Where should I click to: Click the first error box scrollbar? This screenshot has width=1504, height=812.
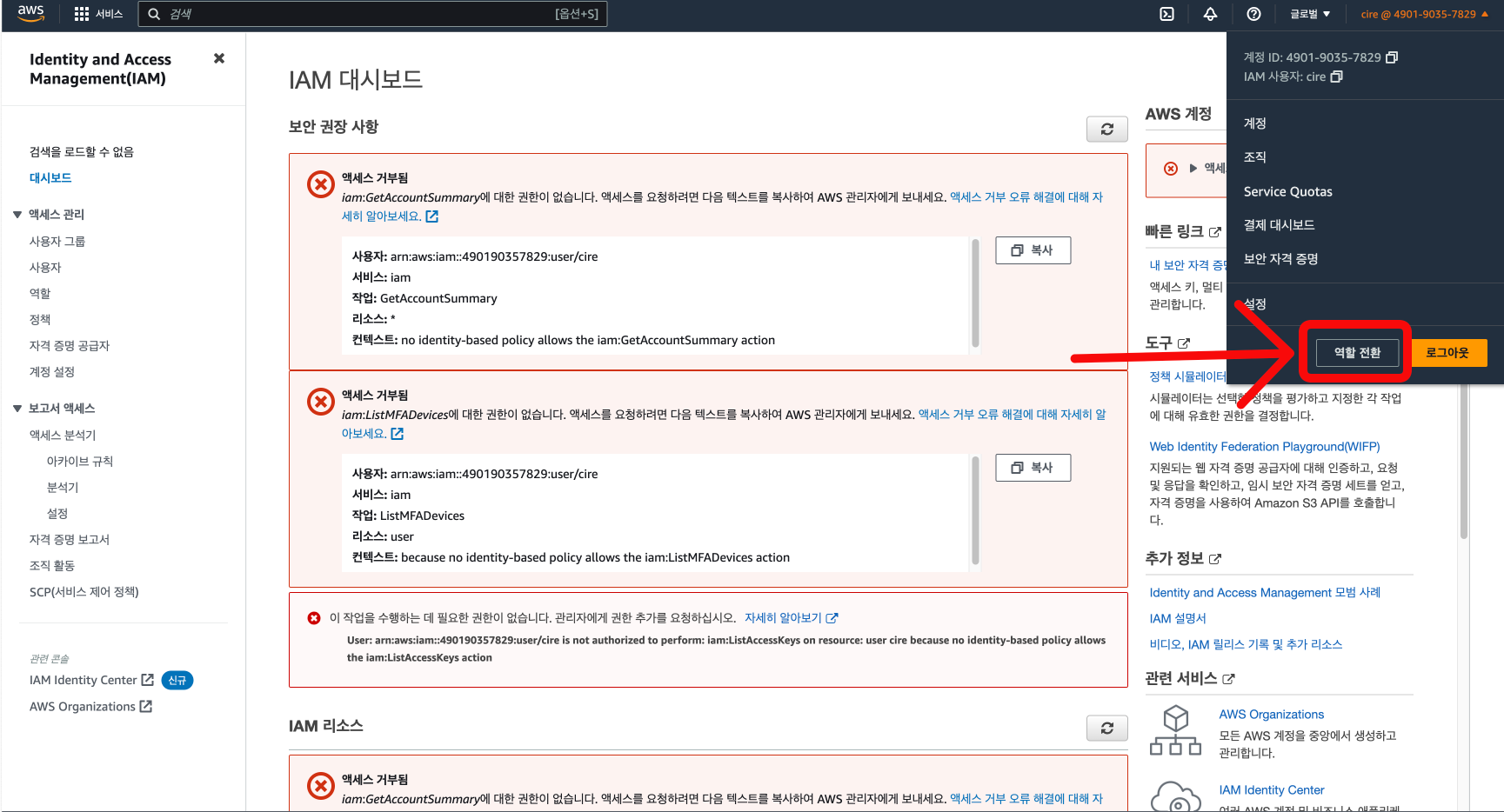coord(975,293)
